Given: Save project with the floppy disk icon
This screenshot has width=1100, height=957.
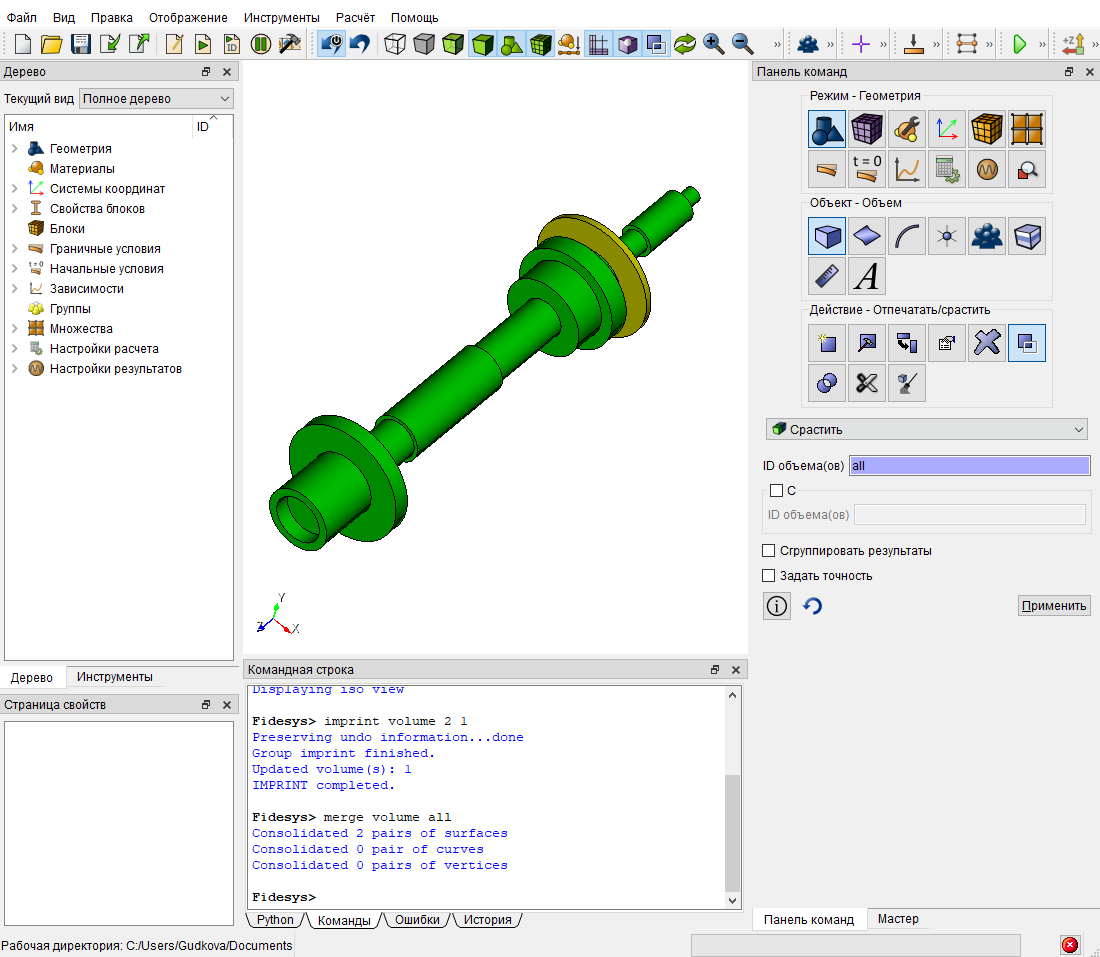Looking at the screenshot, I should (x=81, y=44).
